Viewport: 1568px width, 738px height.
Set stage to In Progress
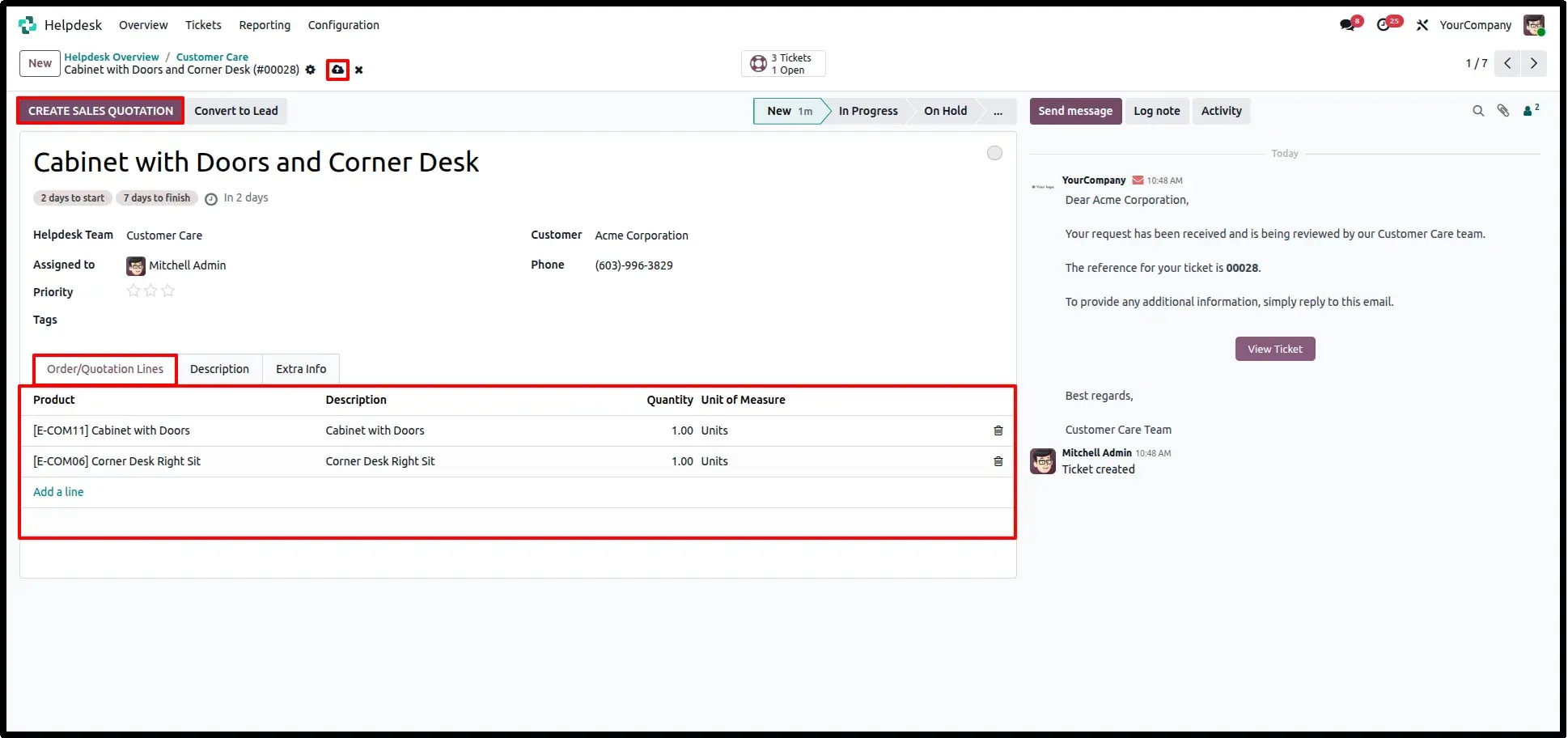coord(868,111)
